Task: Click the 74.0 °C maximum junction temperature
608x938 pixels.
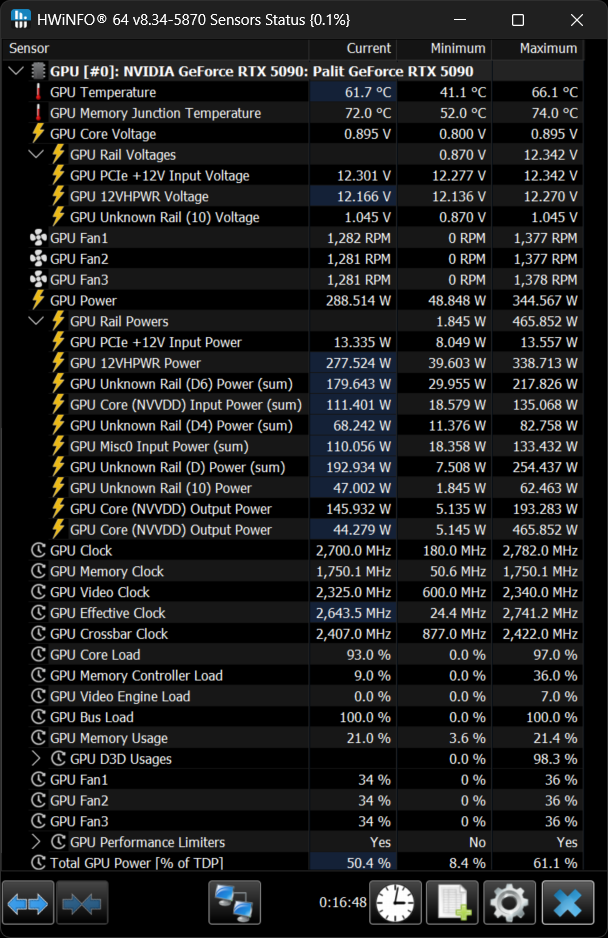Action: tap(555, 113)
